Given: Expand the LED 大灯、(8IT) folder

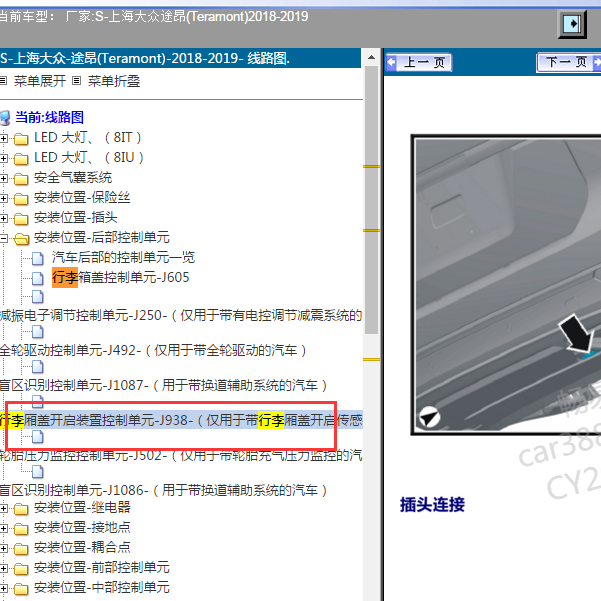Looking at the screenshot, I should (x=3, y=138).
